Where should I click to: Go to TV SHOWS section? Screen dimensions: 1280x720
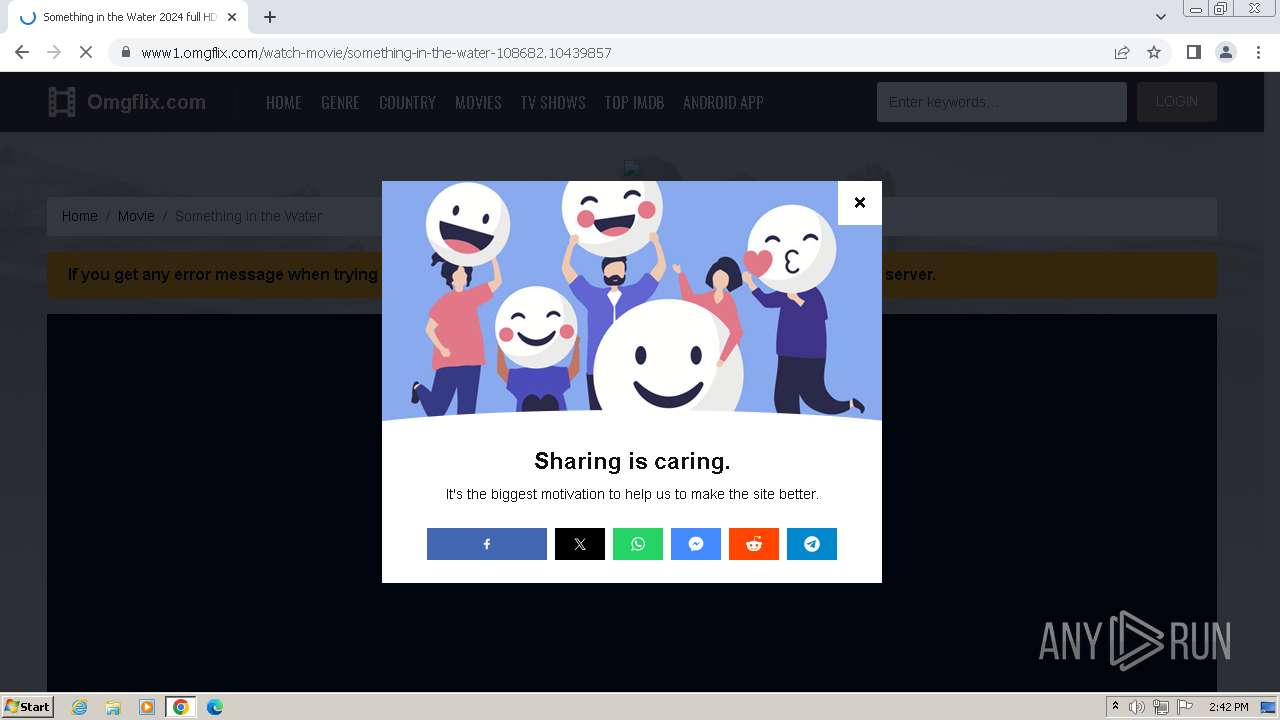(x=553, y=102)
